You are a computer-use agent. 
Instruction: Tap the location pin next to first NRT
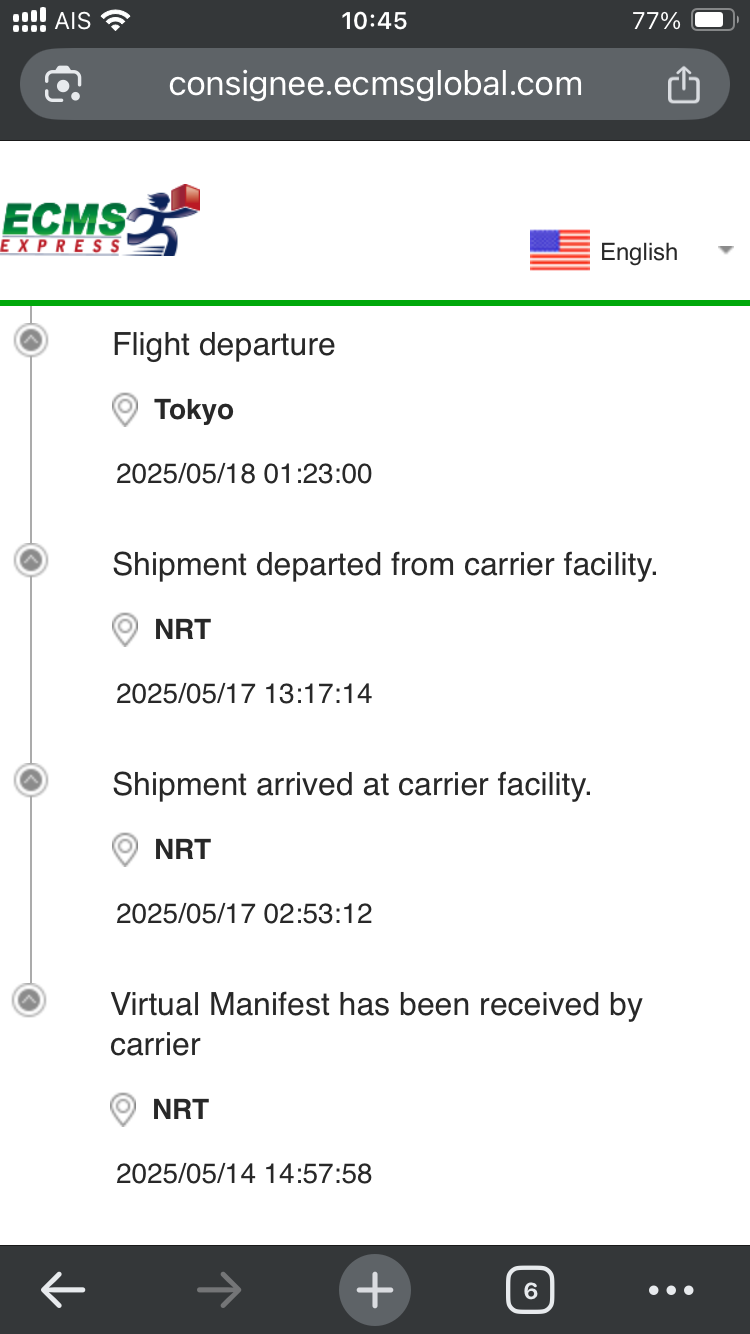coord(124,630)
